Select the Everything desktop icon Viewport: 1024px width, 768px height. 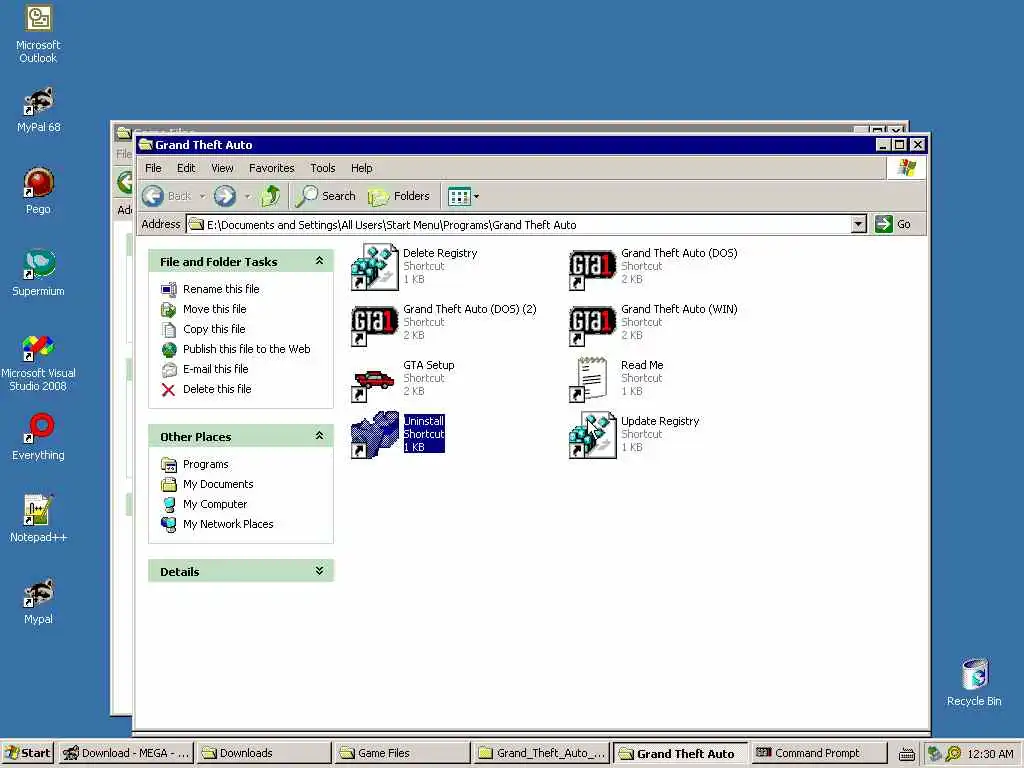pos(39,437)
